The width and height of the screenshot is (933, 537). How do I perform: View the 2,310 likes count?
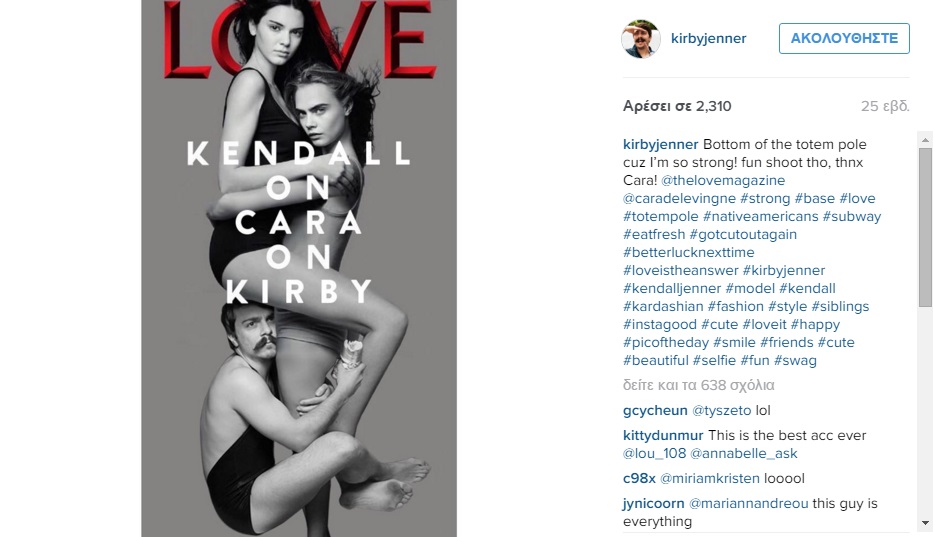(x=677, y=106)
